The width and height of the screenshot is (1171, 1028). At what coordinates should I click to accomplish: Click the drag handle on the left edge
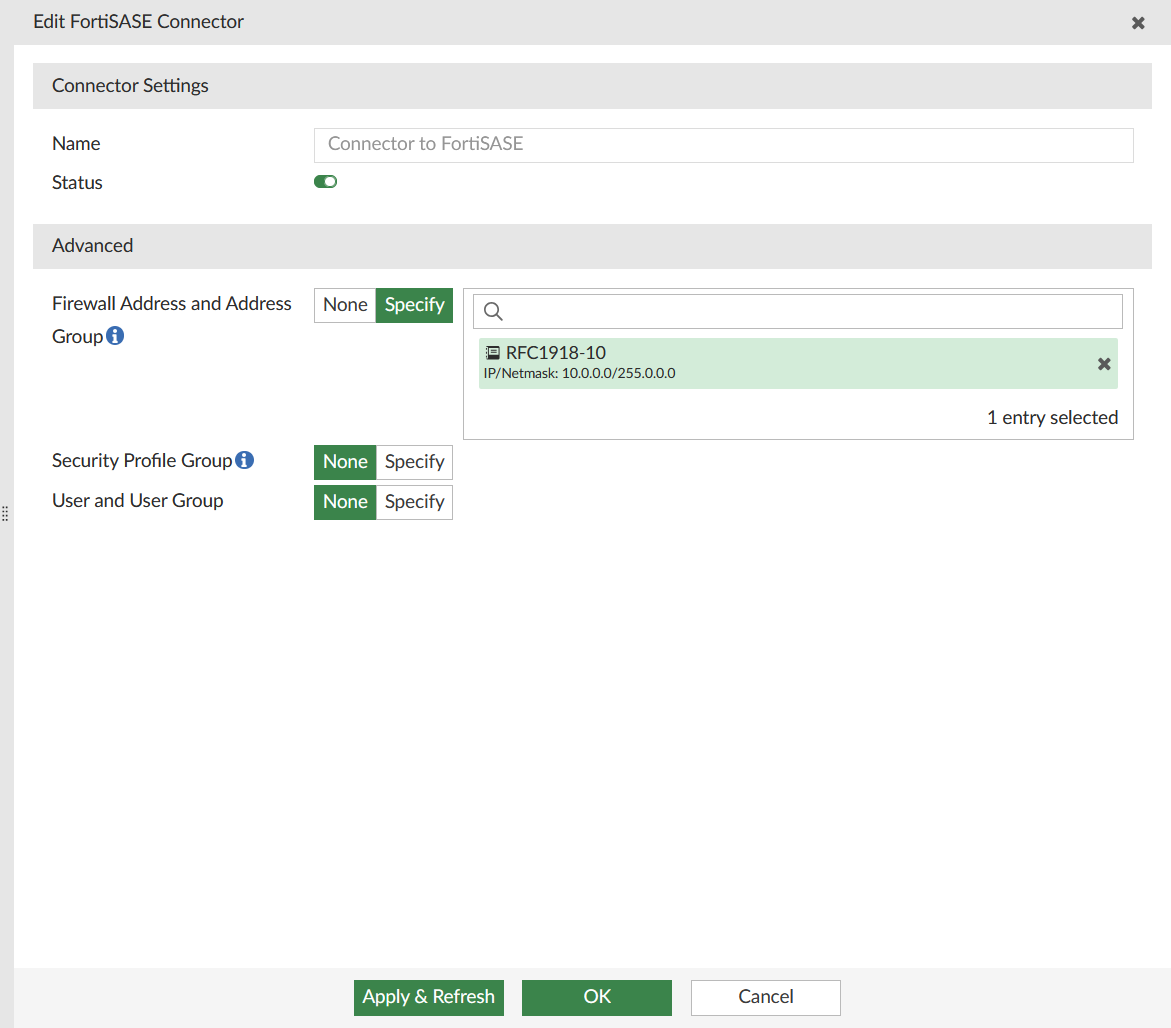[5, 513]
